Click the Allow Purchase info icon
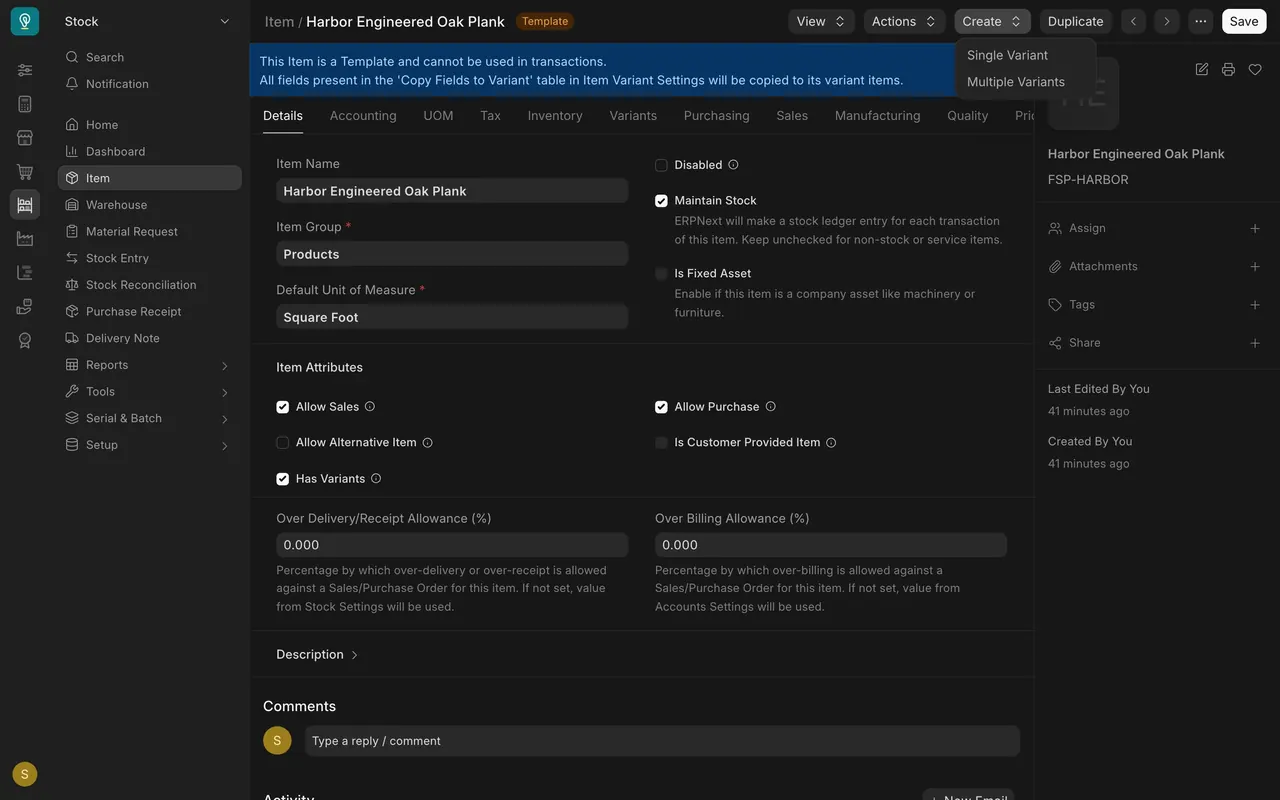Image resolution: width=1280 pixels, height=800 pixels. point(770,407)
